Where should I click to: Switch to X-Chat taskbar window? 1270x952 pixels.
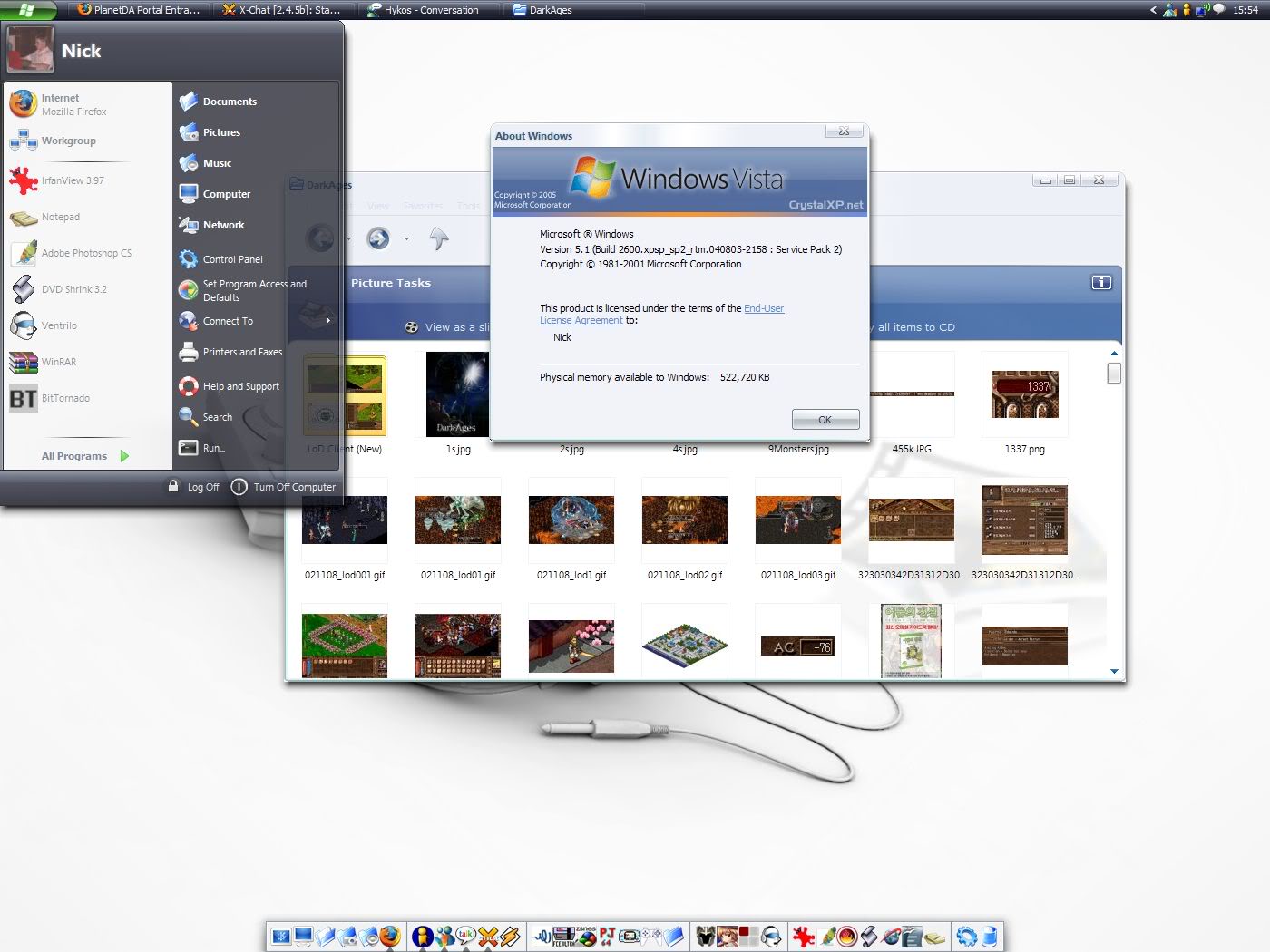[x=283, y=10]
